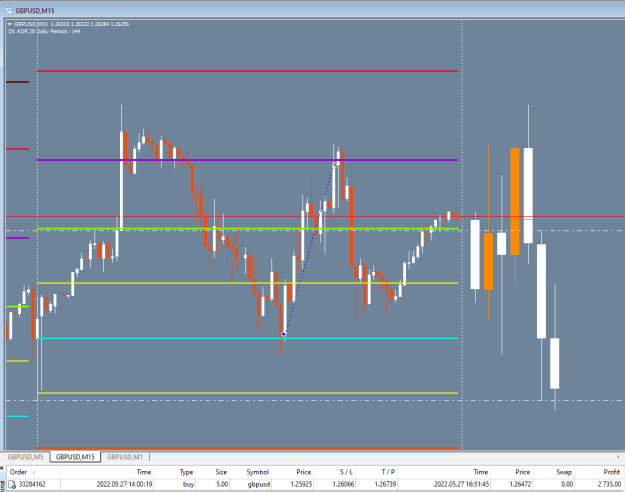Click stop loss value 1.26066

pyautogui.click(x=343, y=484)
